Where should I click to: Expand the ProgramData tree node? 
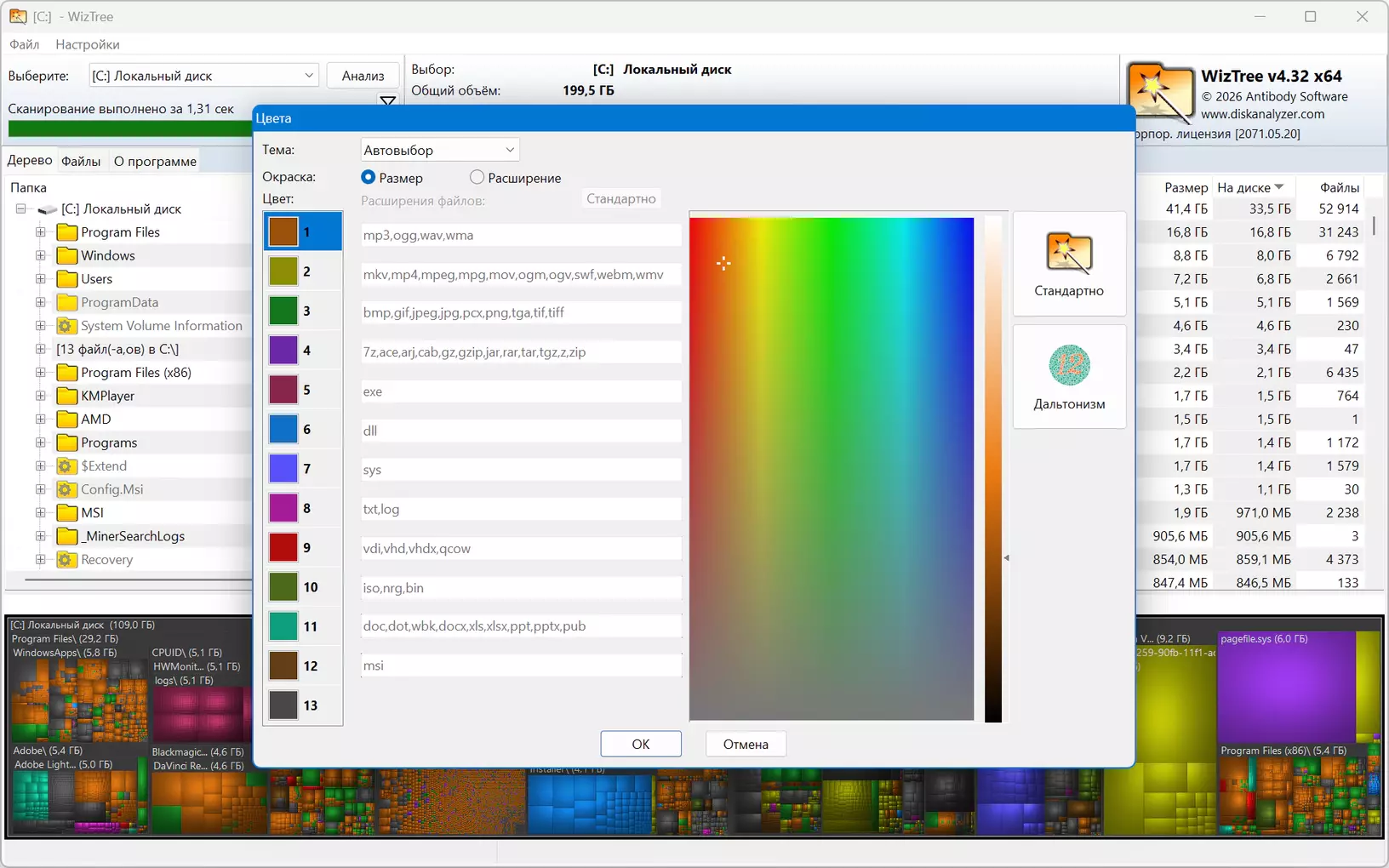[40, 302]
